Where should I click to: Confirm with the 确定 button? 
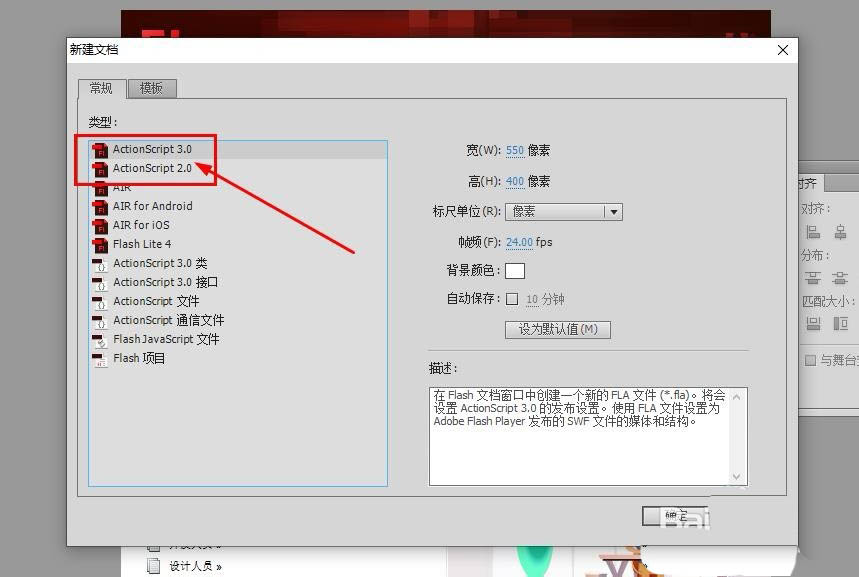coord(675,516)
